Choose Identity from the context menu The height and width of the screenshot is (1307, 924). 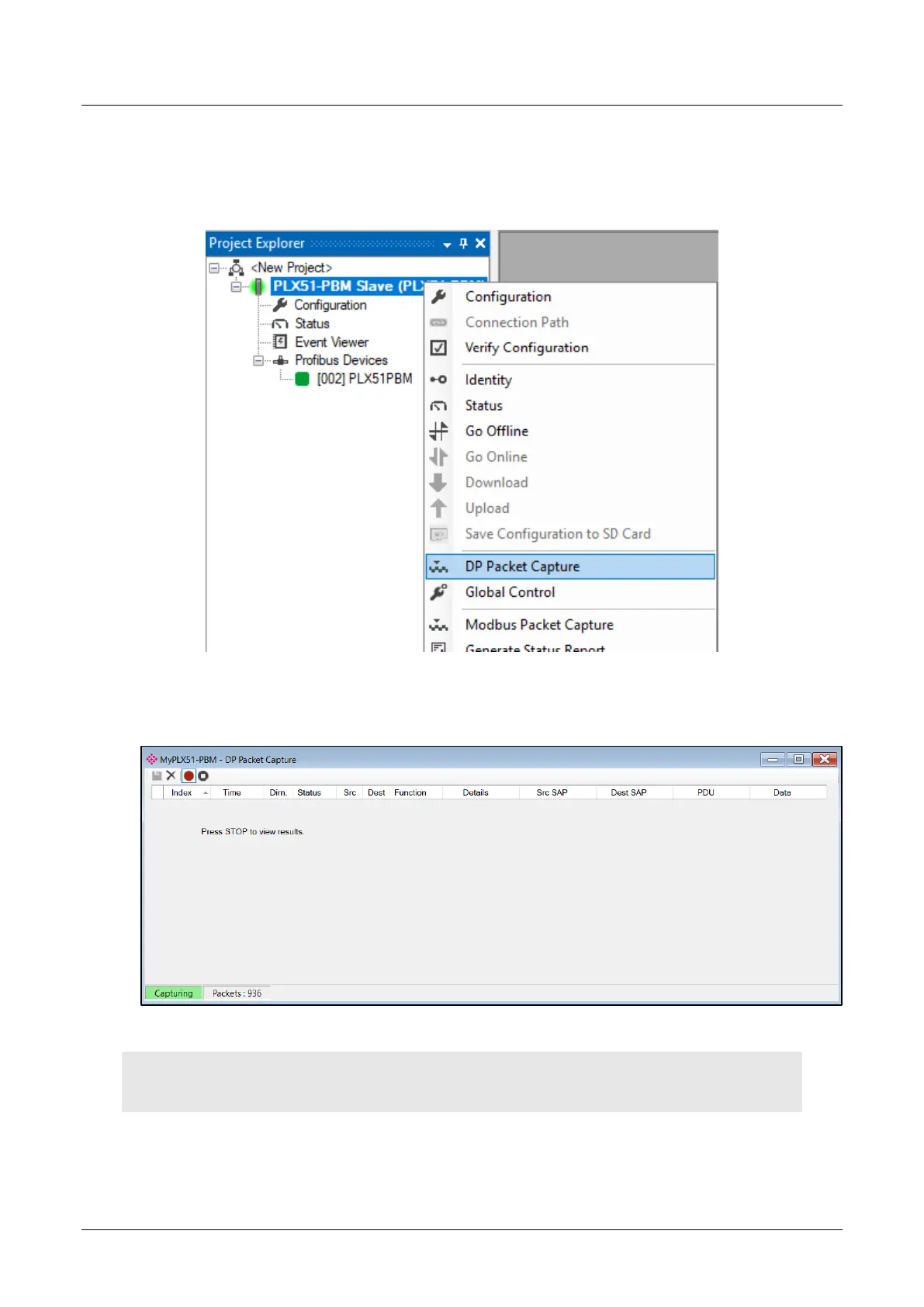tap(489, 380)
